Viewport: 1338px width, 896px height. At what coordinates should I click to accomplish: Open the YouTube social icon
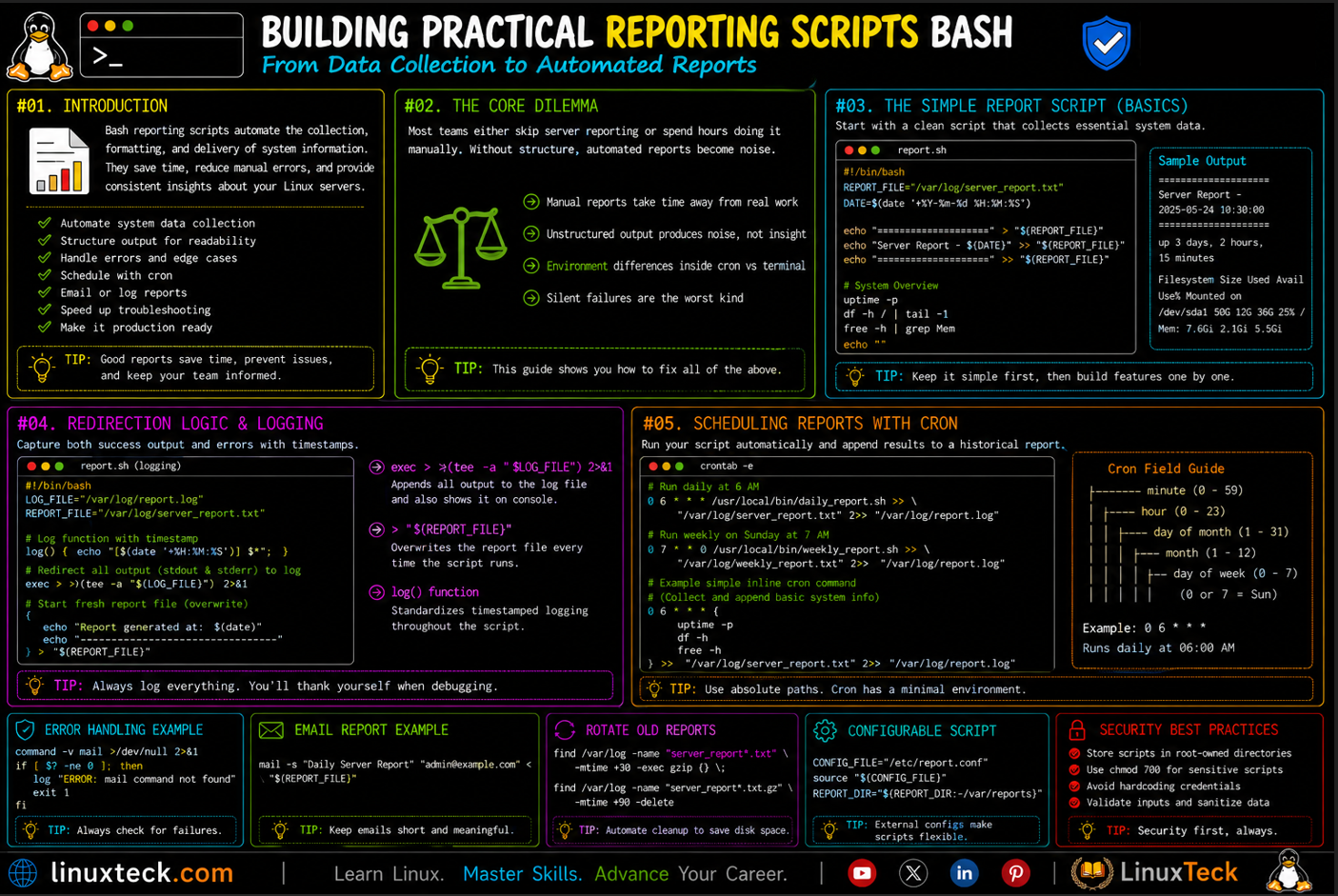tap(862, 872)
